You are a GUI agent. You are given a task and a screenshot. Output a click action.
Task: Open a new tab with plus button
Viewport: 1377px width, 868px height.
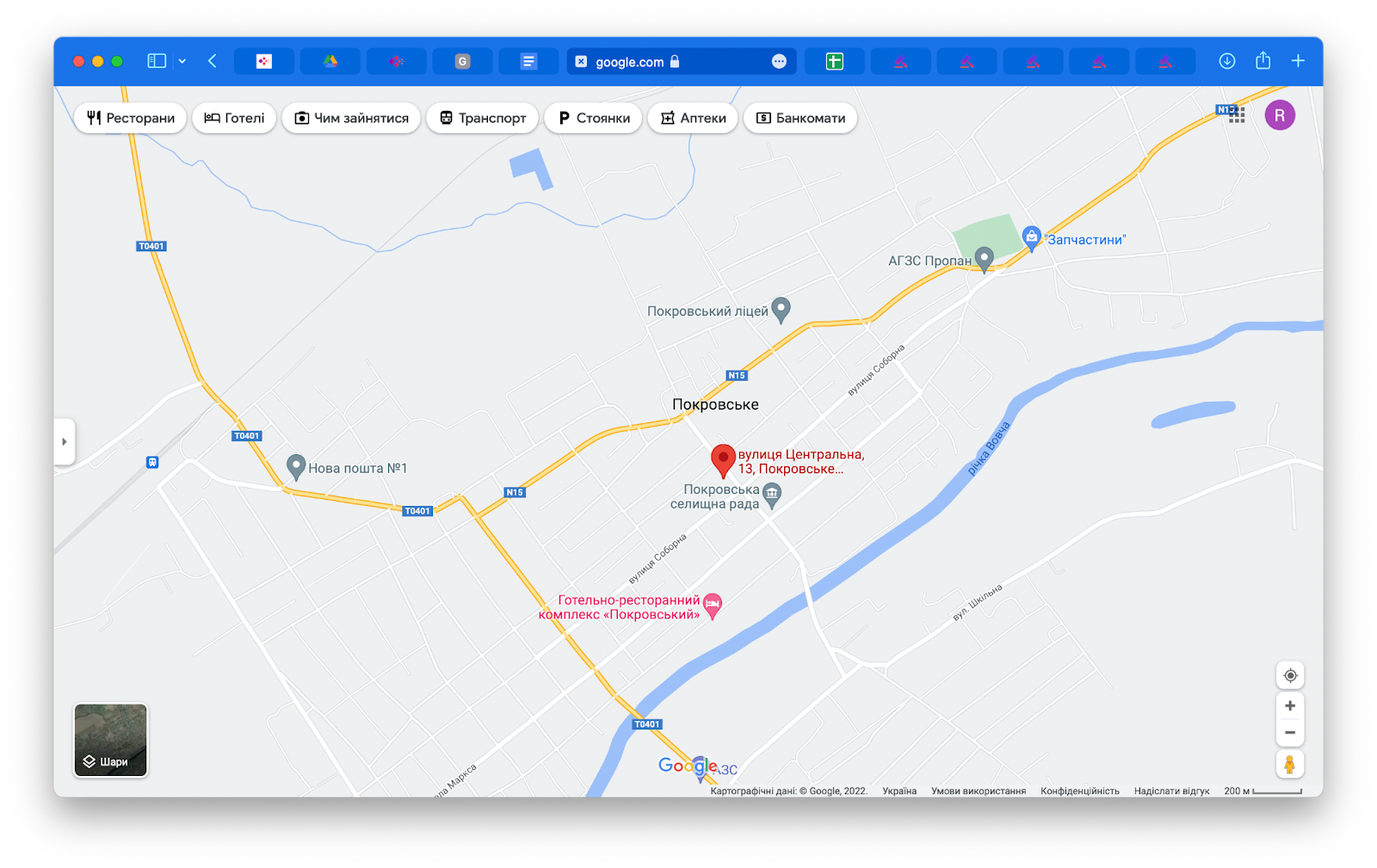pos(1298,61)
